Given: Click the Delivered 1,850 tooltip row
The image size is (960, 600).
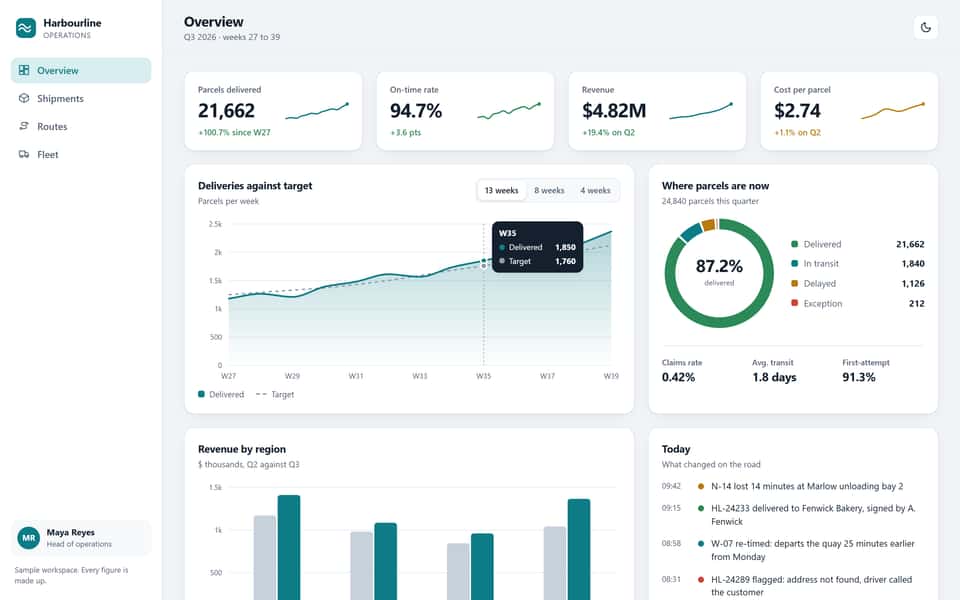Looking at the screenshot, I should tap(537, 247).
